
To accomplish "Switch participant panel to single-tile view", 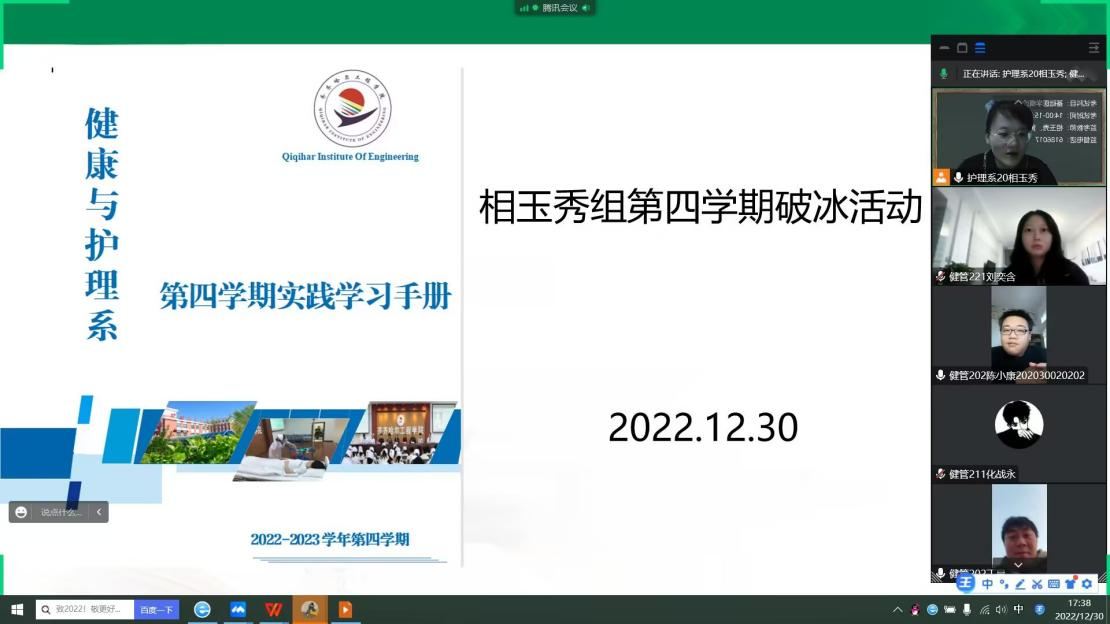I will 962,48.
